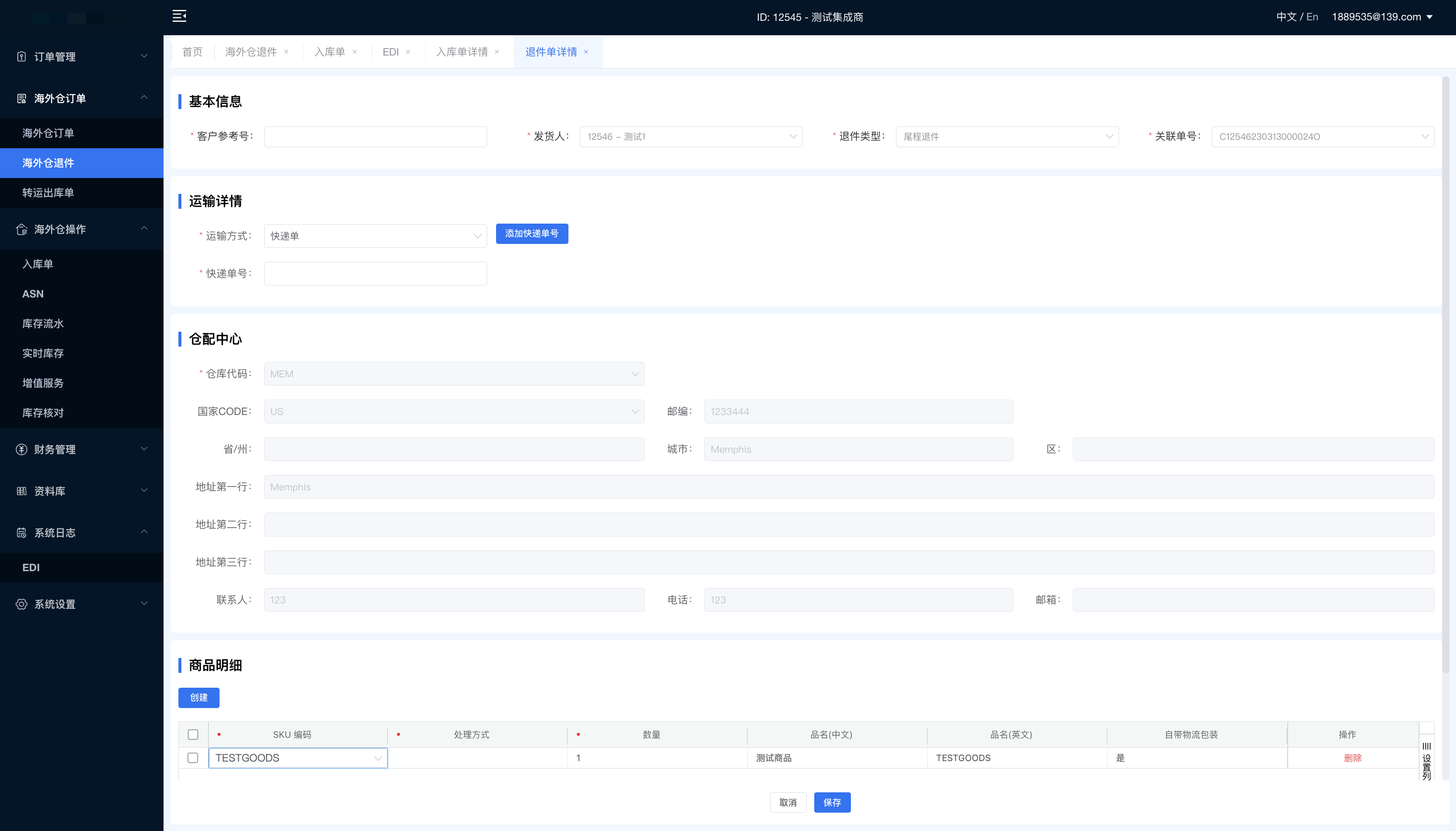1456x831 pixels.
Task: Open 库存流水 sidebar item
Action: click(82, 323)
